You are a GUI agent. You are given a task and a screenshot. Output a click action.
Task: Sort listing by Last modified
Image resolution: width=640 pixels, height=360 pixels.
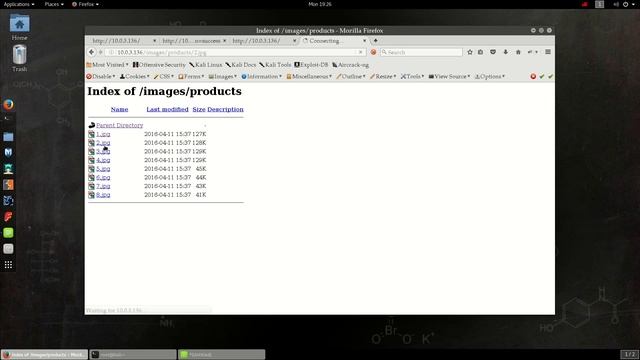[167, 109]
